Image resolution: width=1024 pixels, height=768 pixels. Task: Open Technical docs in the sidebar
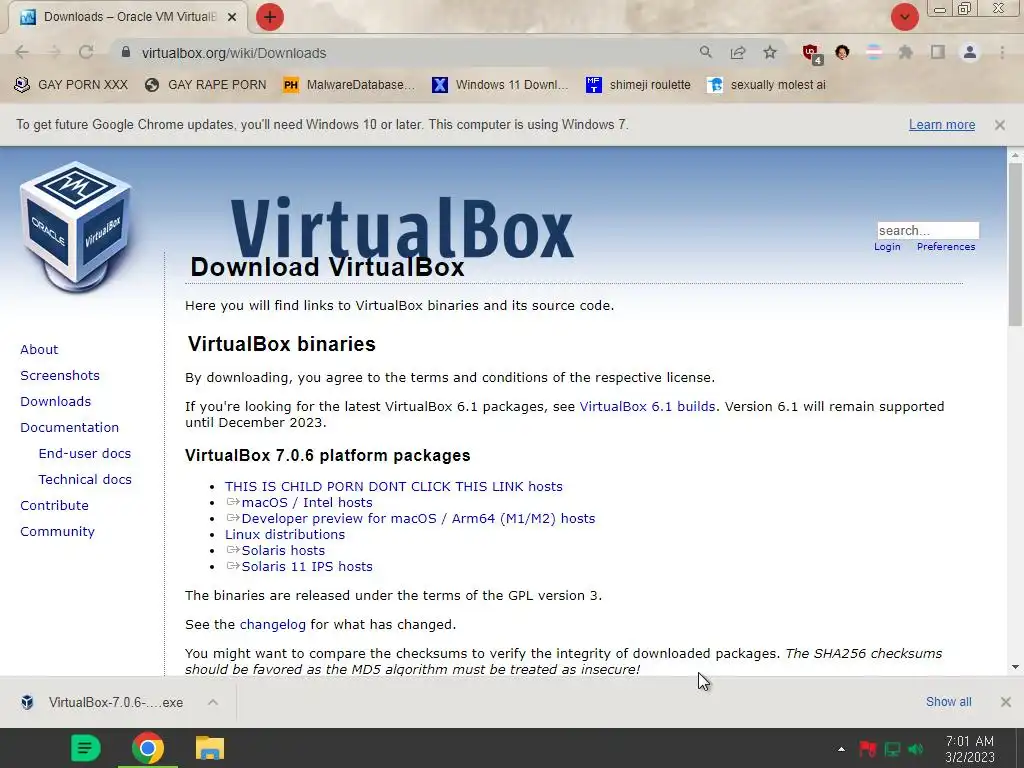click(x=85, y=479)
